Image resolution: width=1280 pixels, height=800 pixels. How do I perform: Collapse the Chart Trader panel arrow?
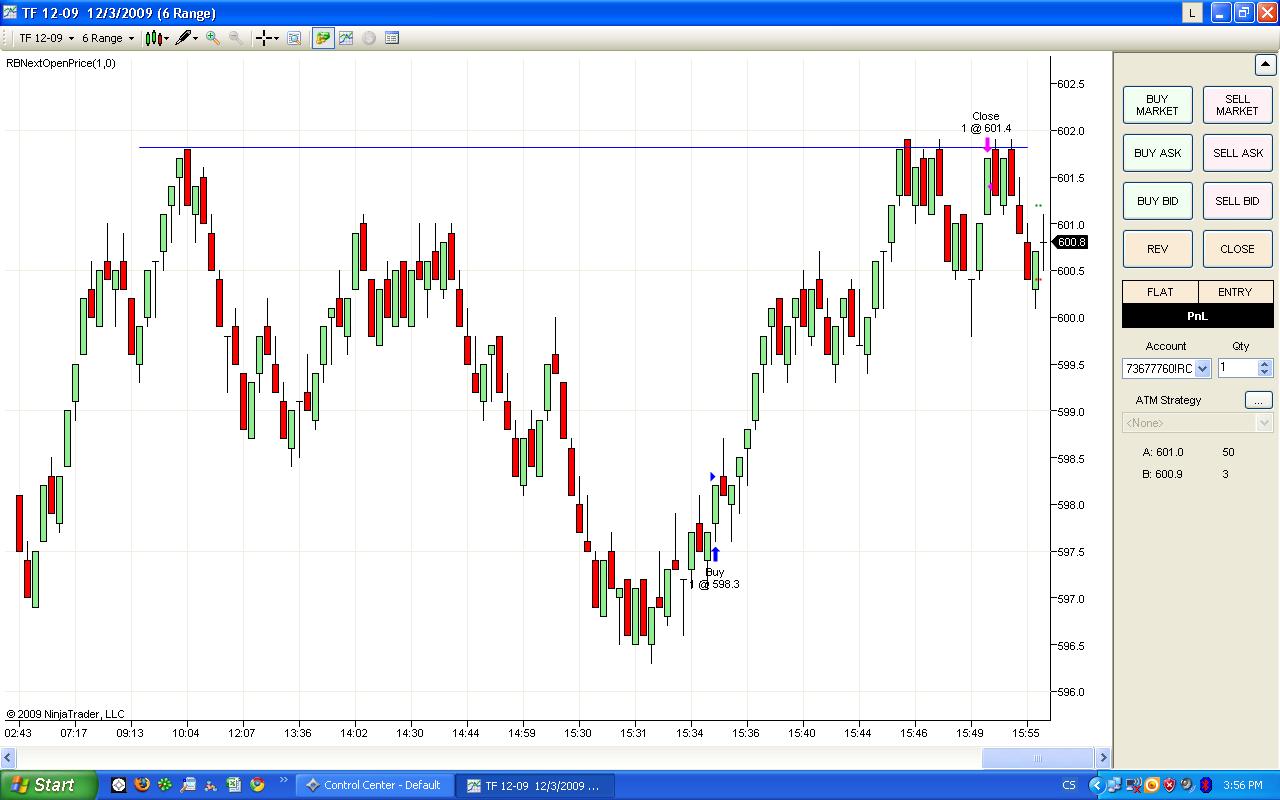point(1264,65)
